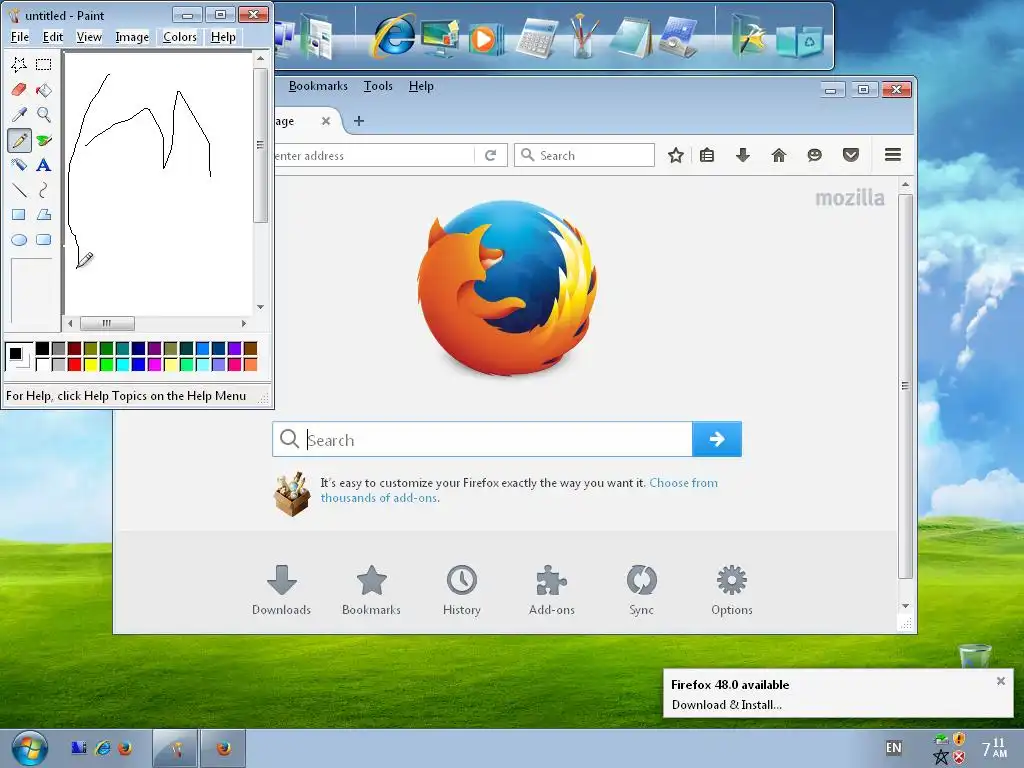The height and width of the screenshot is (768, 1024).
Task: Reload the current page in Firefox
Action: coord(490,155)
